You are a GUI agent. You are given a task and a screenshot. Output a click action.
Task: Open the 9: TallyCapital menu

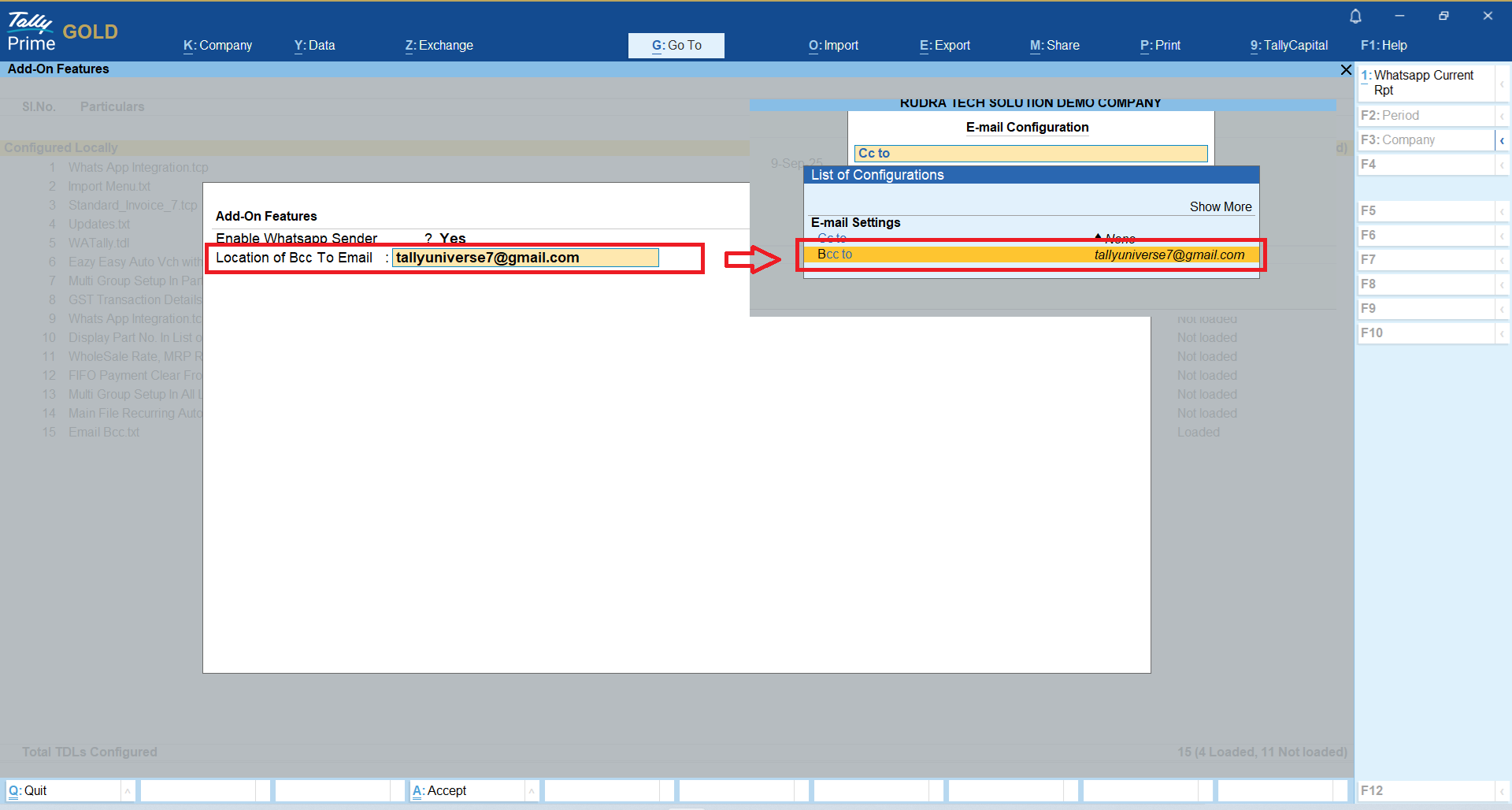coord(1288,46)
